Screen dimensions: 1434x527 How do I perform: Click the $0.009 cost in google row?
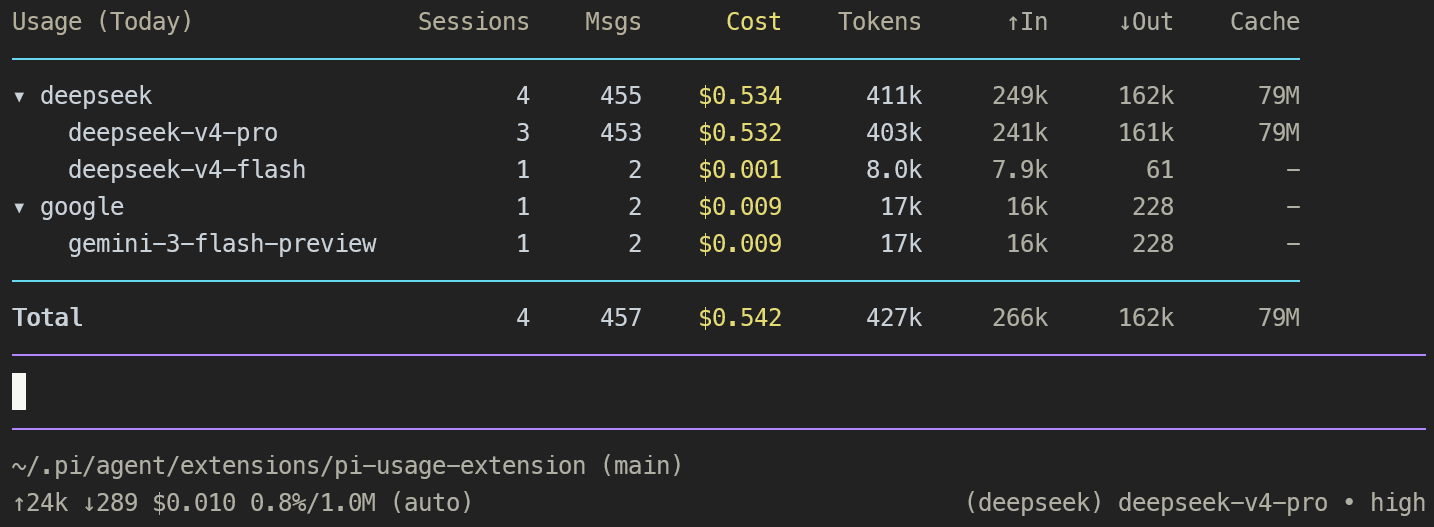pyautogui.click(x=740, y=207)
